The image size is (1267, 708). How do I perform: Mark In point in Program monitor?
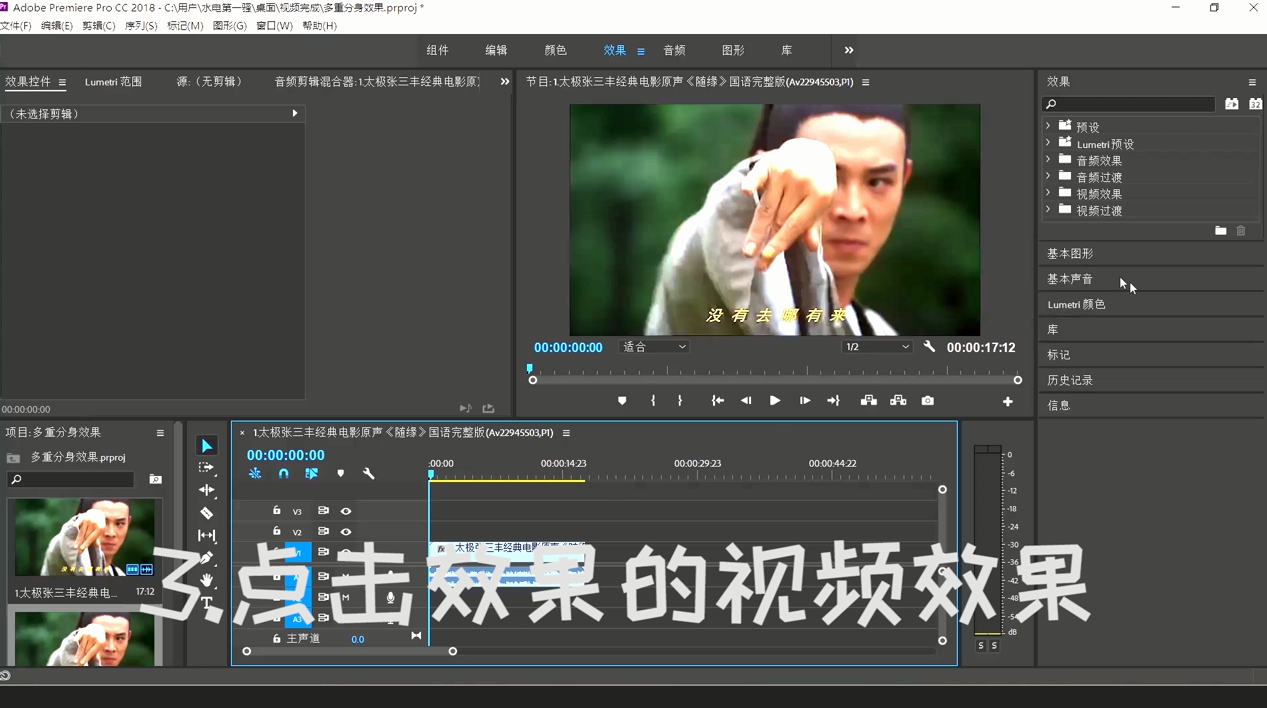[653, 401]
